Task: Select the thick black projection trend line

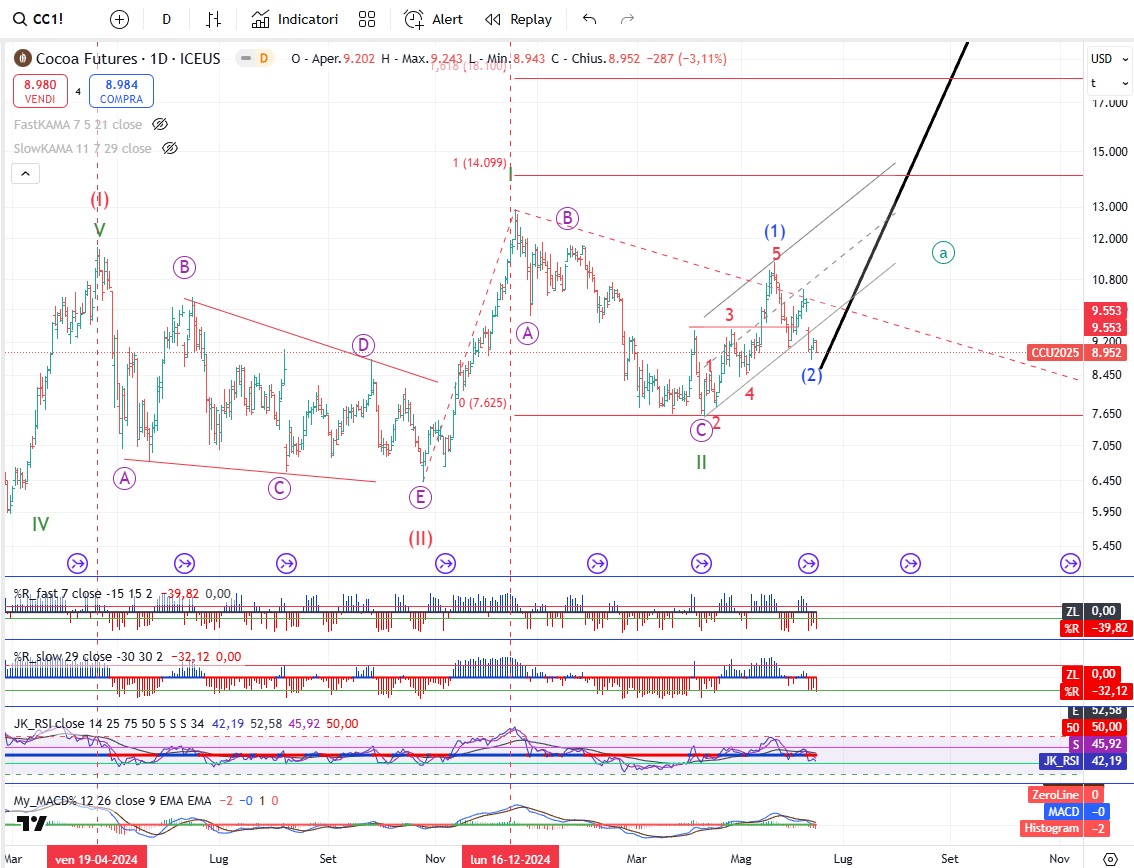Action: click(895, 203)
